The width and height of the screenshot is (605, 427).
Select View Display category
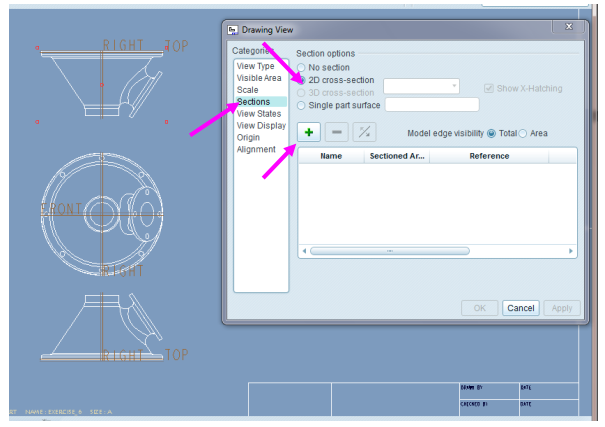click(x=261, y=126)
